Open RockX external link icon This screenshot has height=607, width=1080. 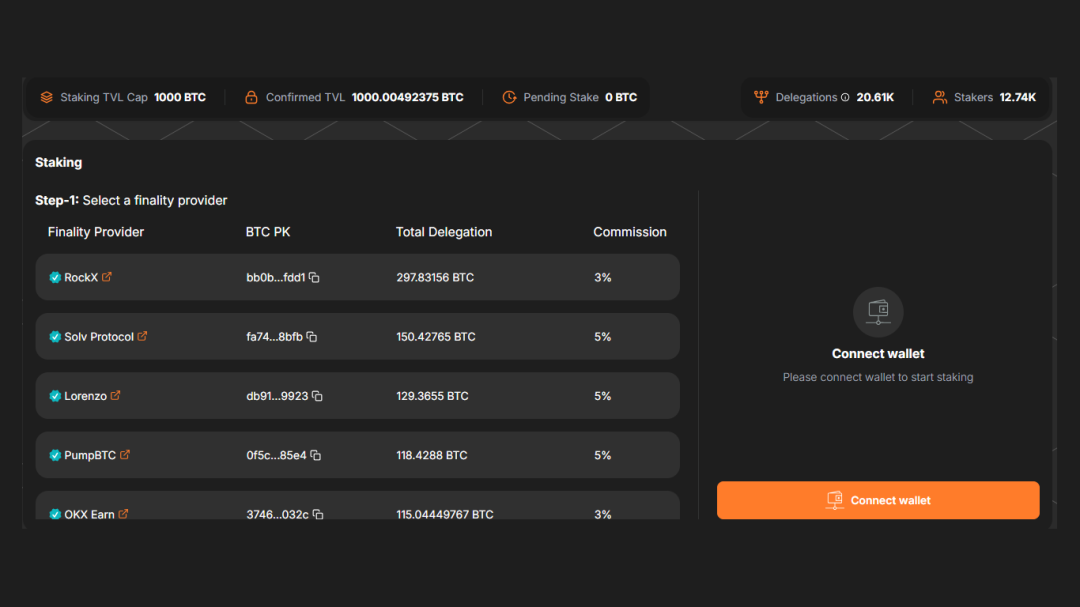pos(107,277)
